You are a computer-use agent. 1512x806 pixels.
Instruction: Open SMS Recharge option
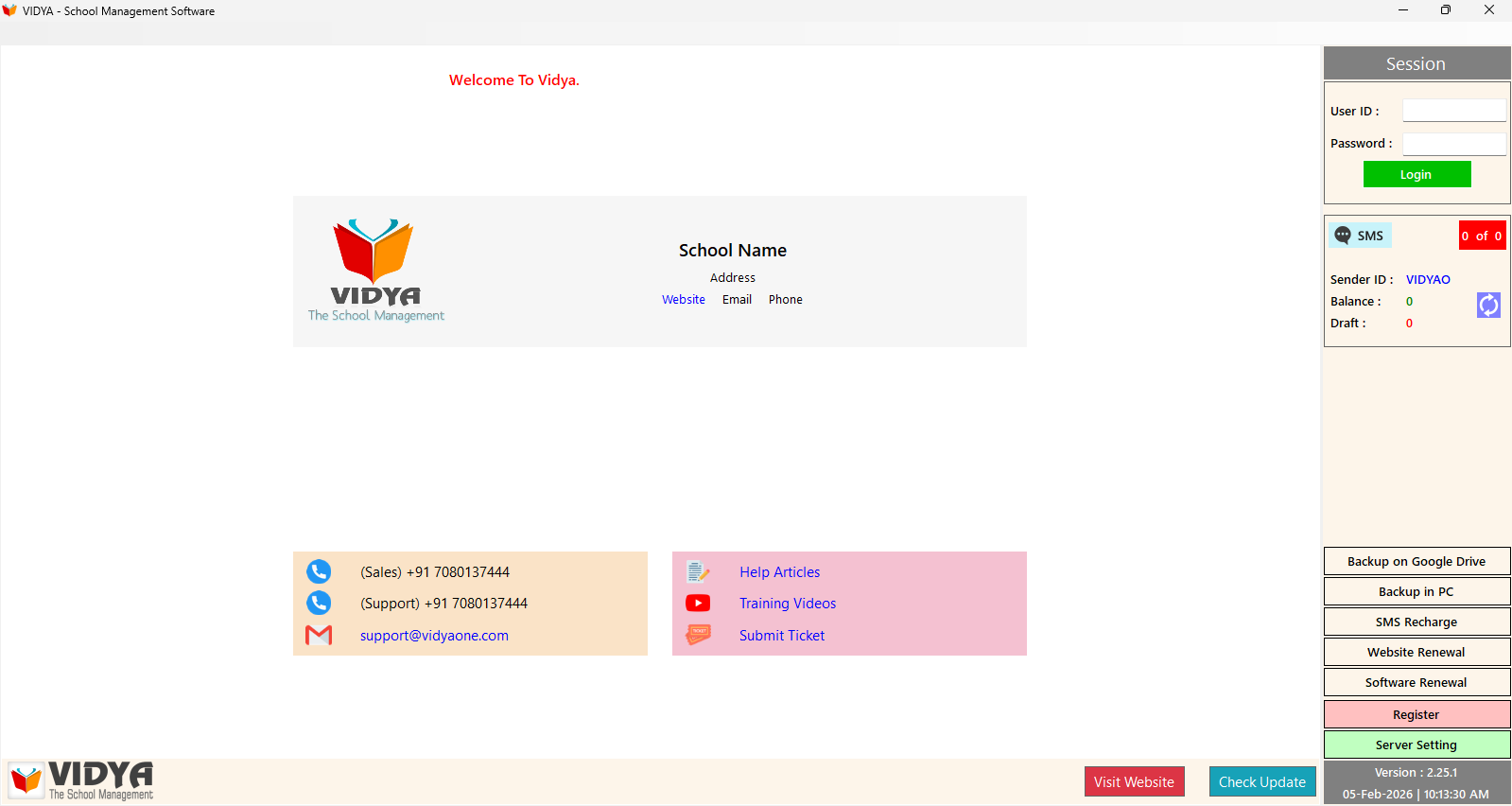[1416, 622]
